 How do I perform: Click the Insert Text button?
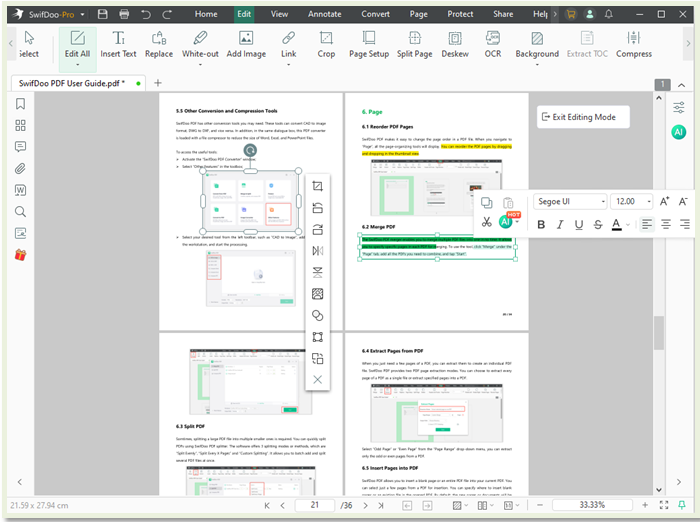[118, 44]
